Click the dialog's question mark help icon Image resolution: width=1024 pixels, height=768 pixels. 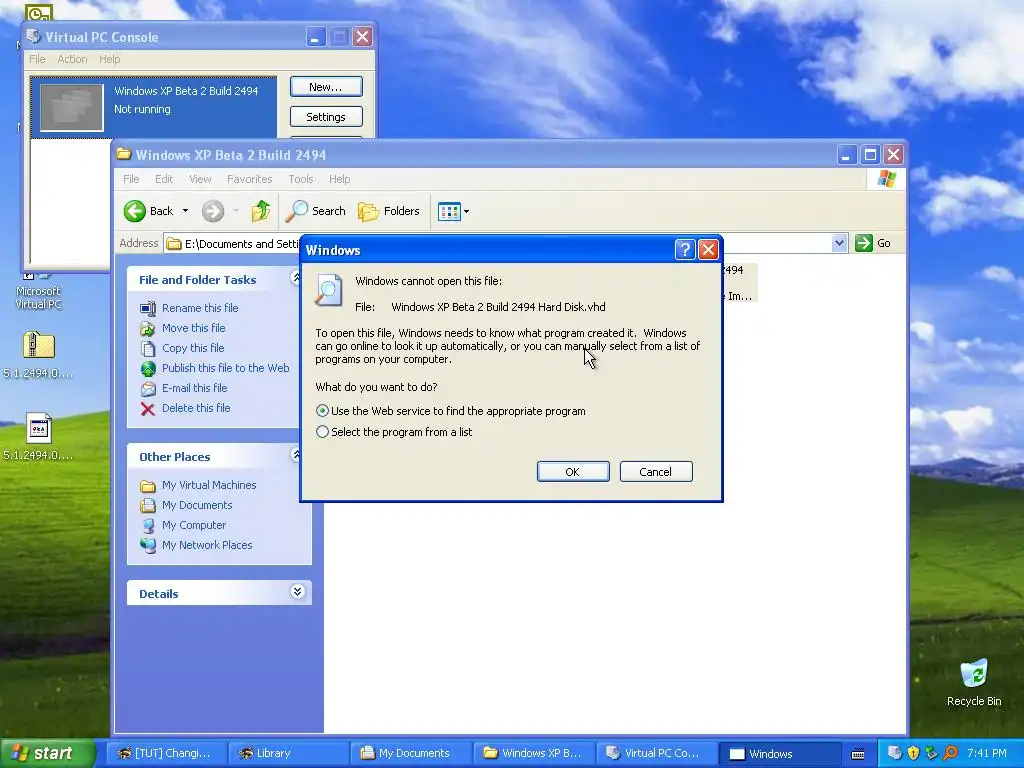pos(684,249)
